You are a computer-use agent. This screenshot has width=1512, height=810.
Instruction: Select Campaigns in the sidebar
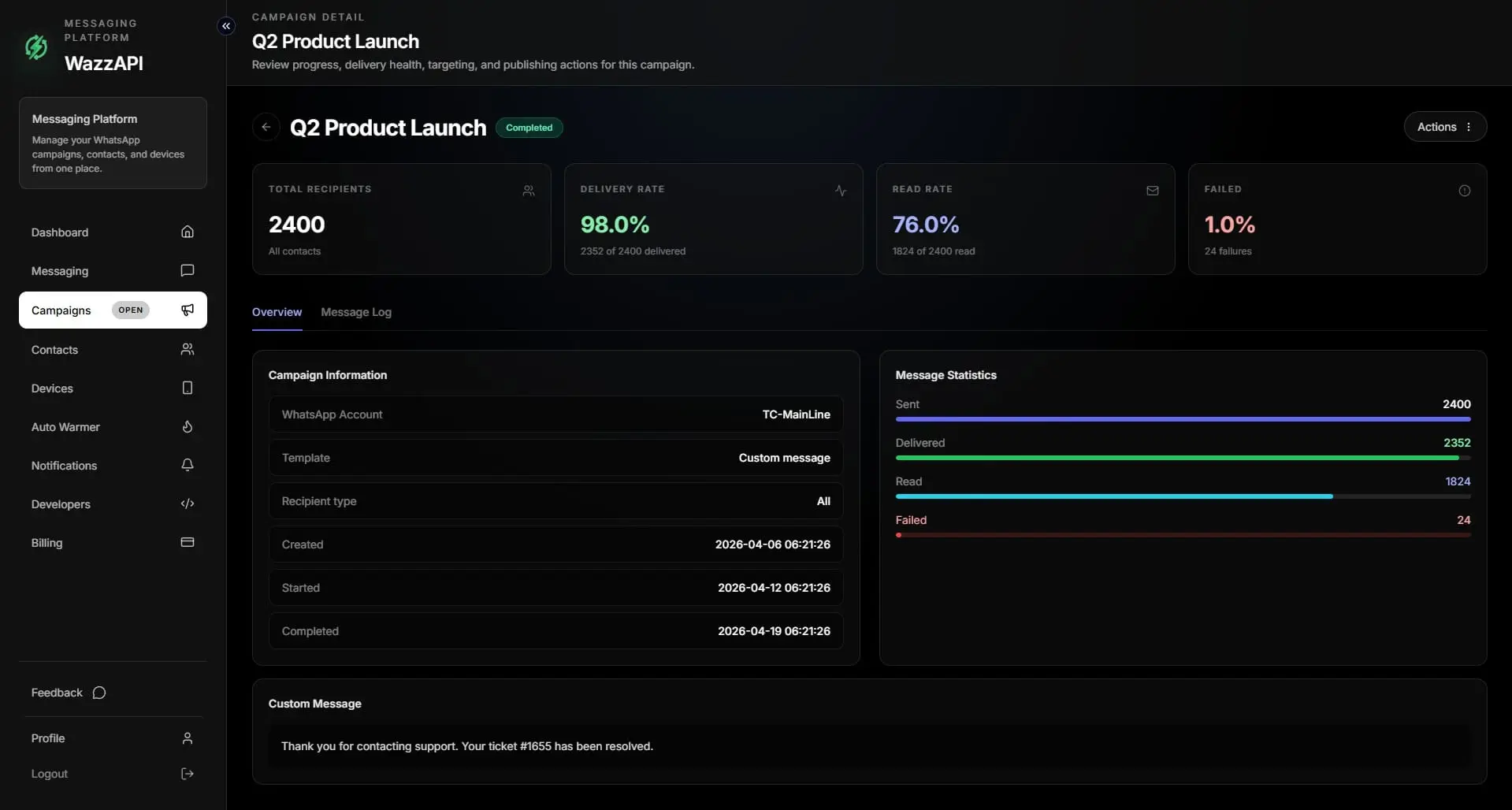pyautogui.click(x=113, y=310)
